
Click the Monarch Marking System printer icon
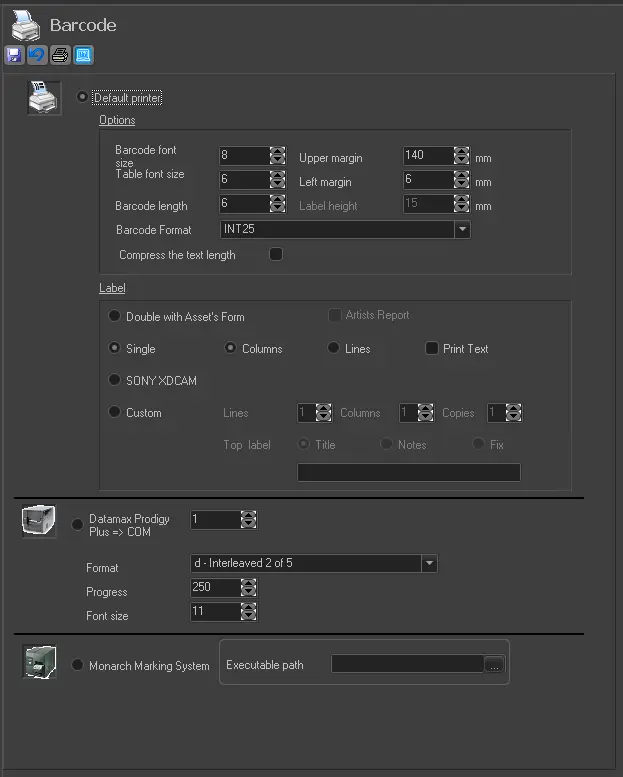point(39,663)
